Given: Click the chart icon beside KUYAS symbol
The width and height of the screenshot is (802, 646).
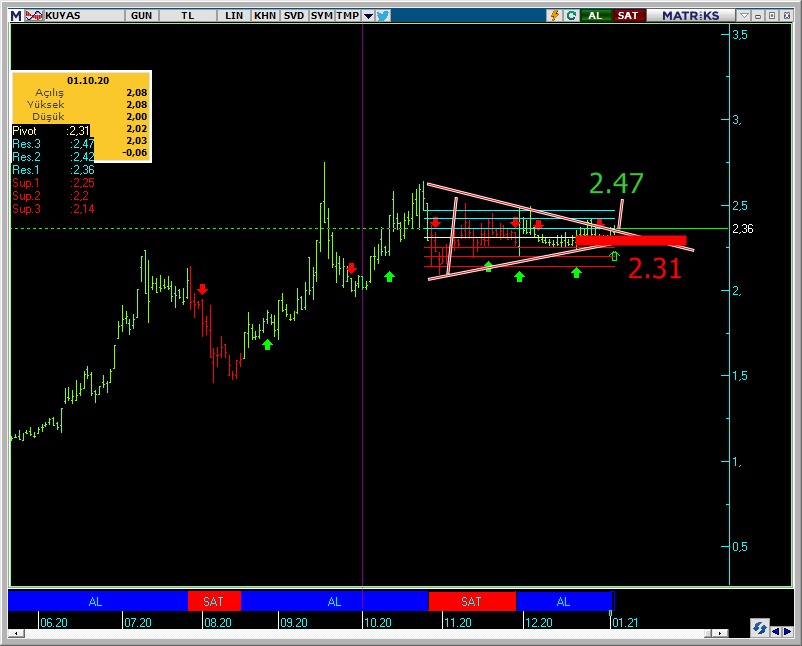Looking at the screenshot, I should (33, 16).
